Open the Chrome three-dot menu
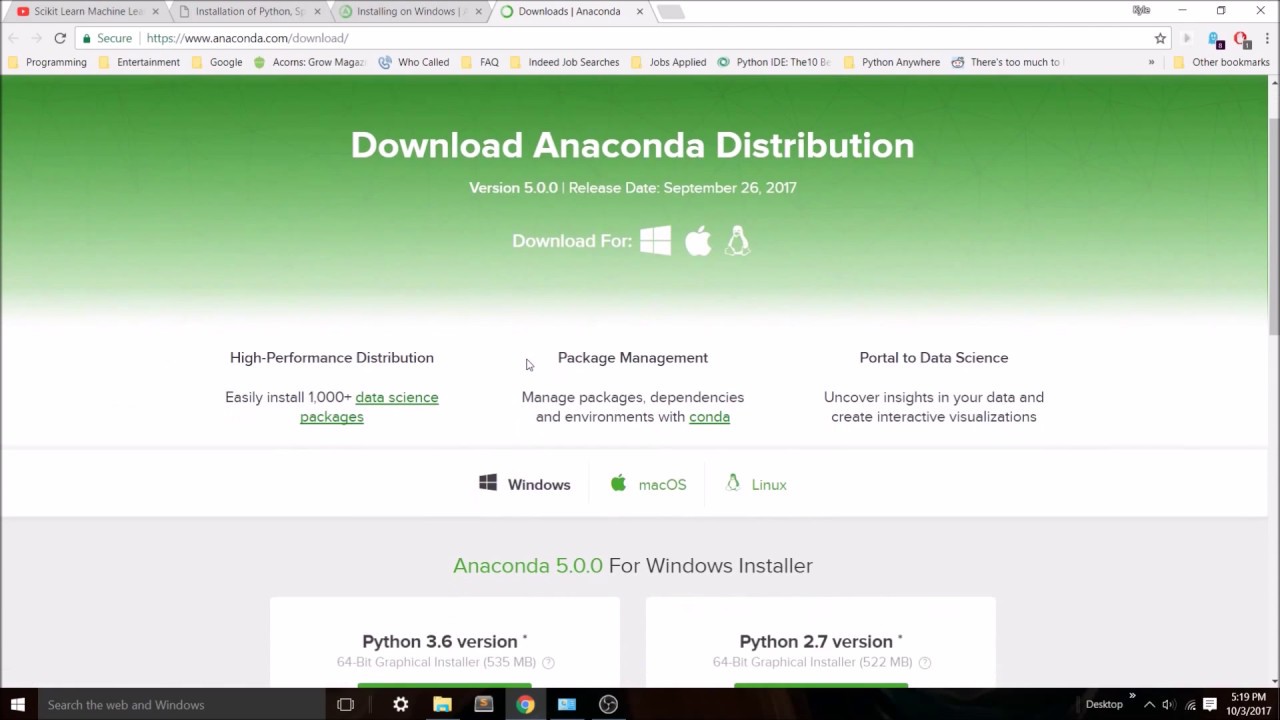1280x720 pixels. tap(1266, 38)
